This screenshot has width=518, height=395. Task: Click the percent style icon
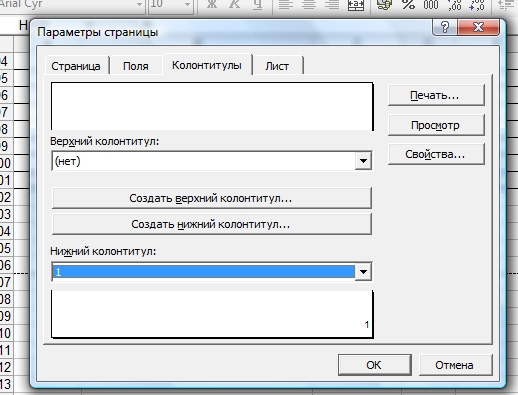click(x=408, y=5)
